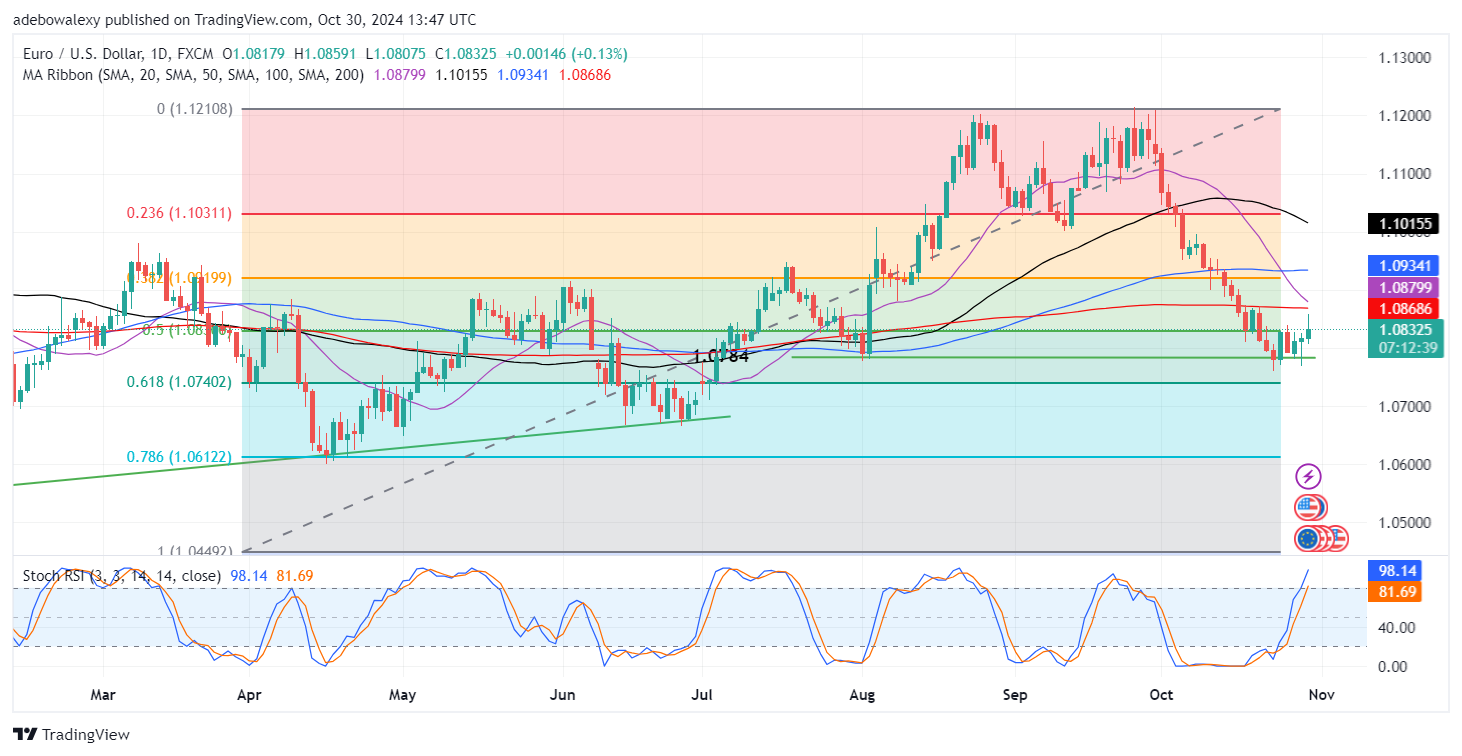
Task: Click the 0.00 Stoch RSI axis label
Action: 1393,666
